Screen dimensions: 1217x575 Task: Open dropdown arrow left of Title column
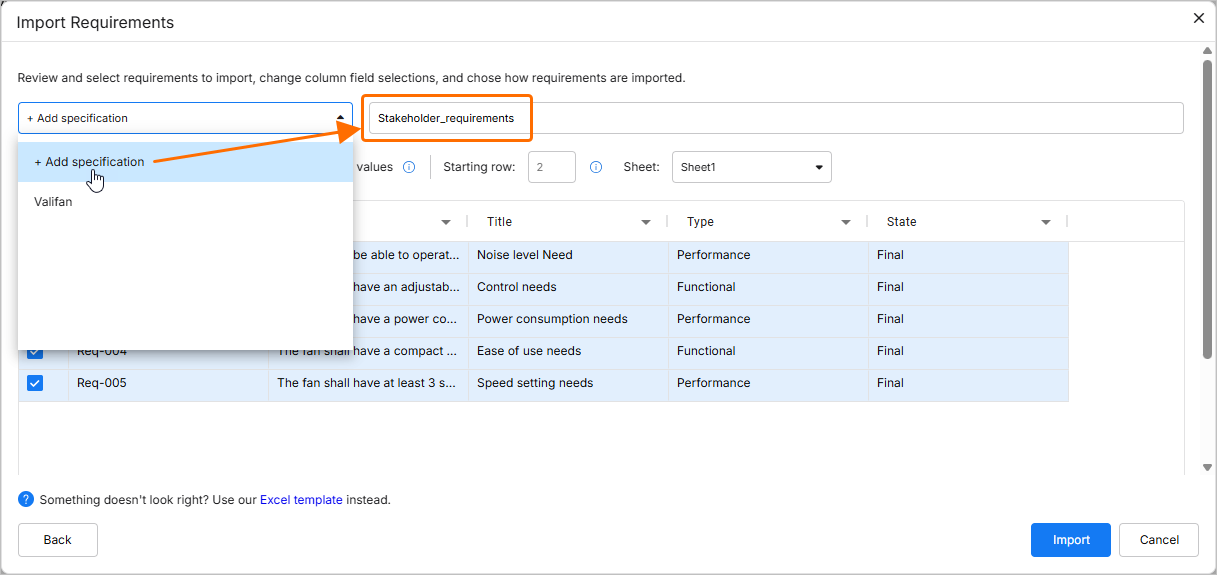click(x=446, y=222)
